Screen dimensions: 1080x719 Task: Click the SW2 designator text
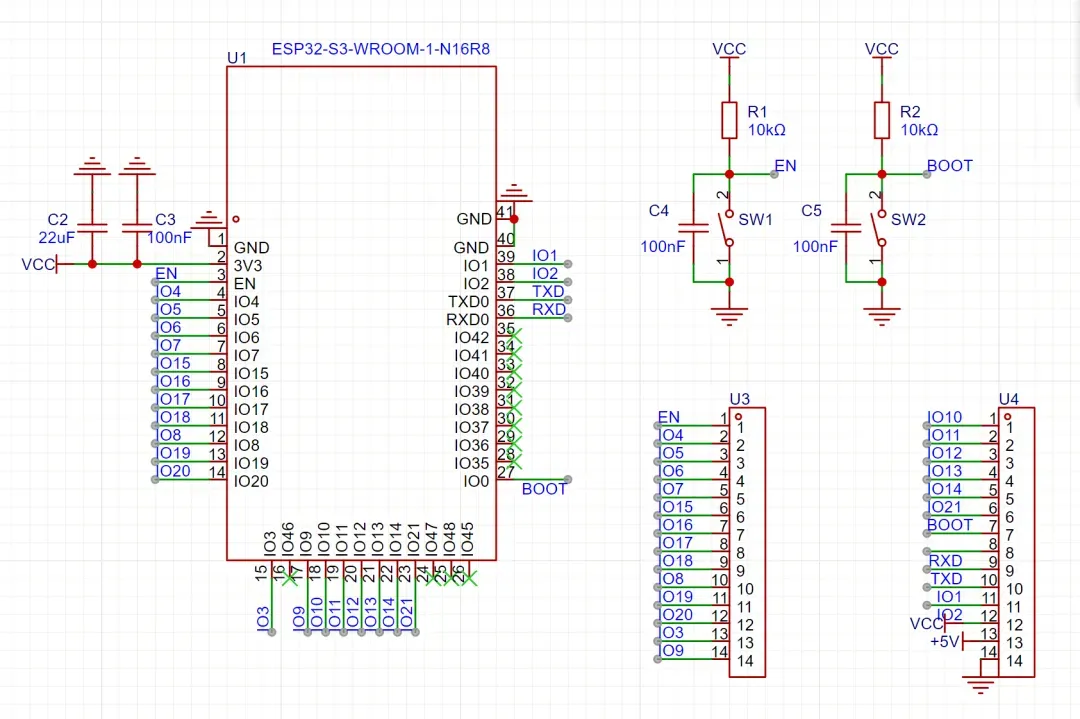(x=908, y=220)
